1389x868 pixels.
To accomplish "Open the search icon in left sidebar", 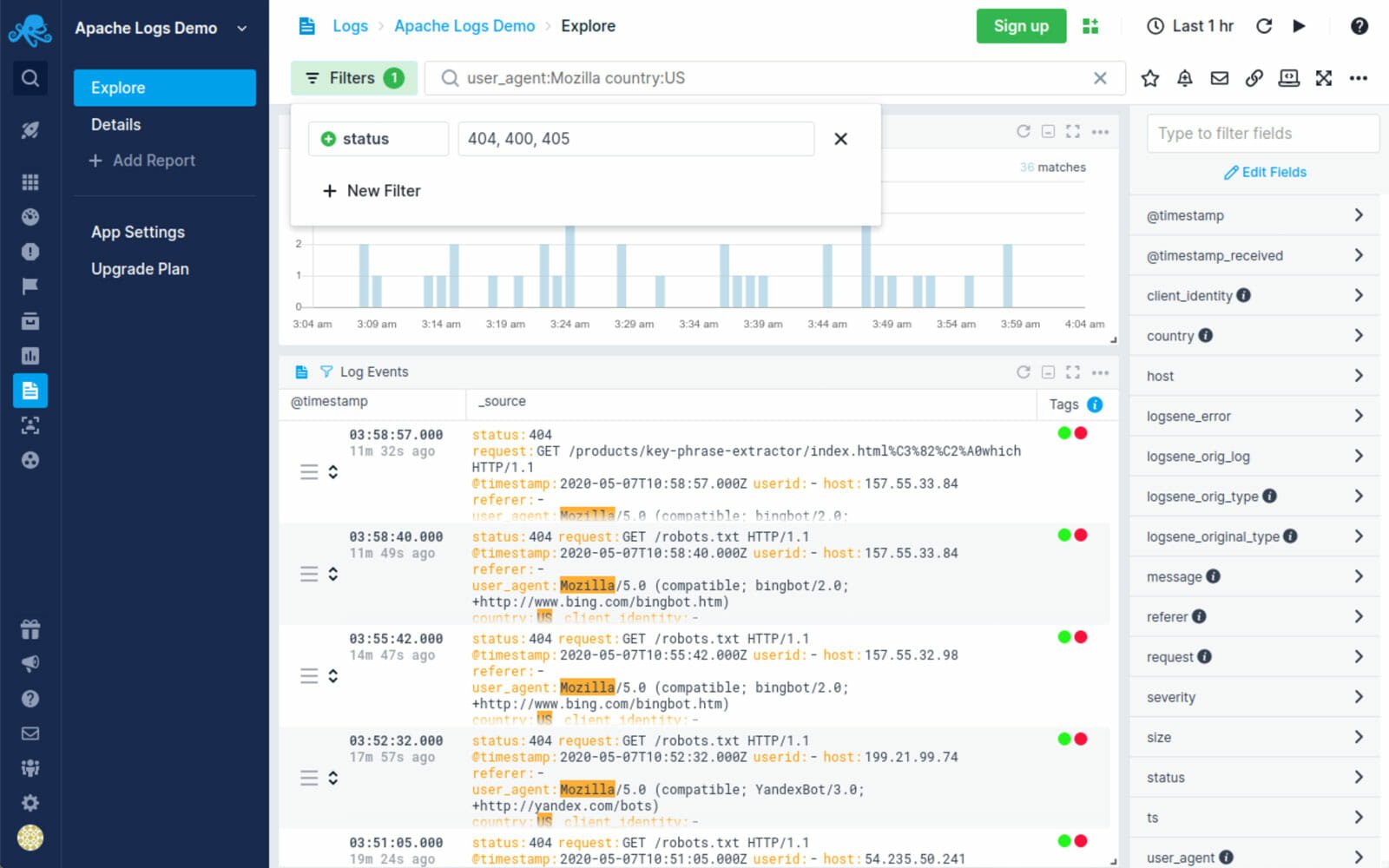I will click(x=30, y=78).
